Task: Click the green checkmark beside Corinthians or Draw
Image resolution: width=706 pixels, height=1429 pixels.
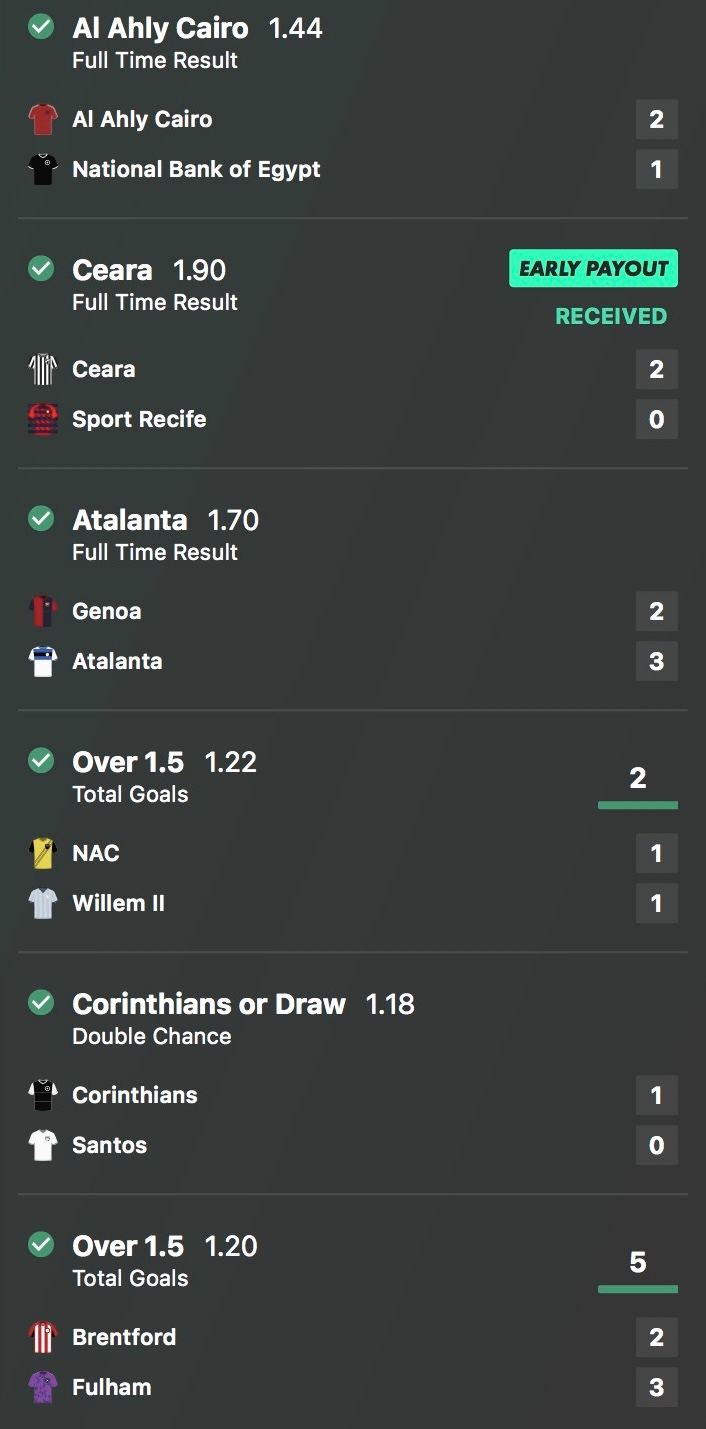Action: [41, 1003]
